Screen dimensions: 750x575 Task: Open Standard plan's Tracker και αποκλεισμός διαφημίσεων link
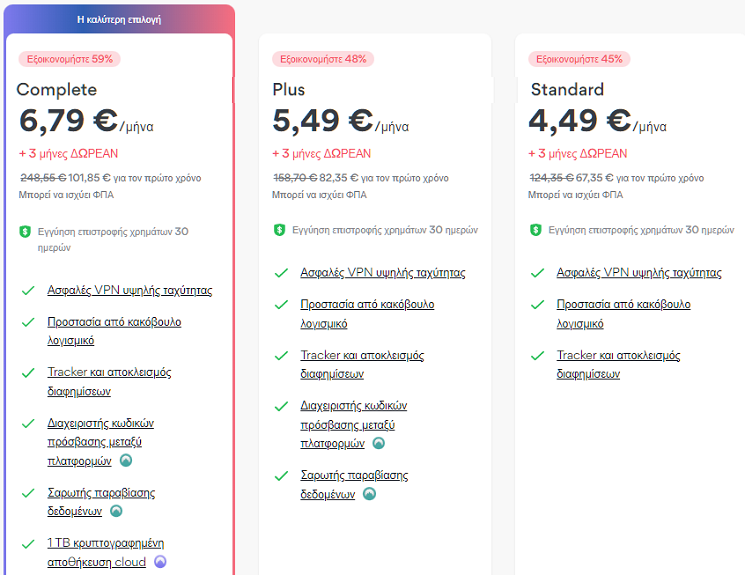click(x=618, y=365)
